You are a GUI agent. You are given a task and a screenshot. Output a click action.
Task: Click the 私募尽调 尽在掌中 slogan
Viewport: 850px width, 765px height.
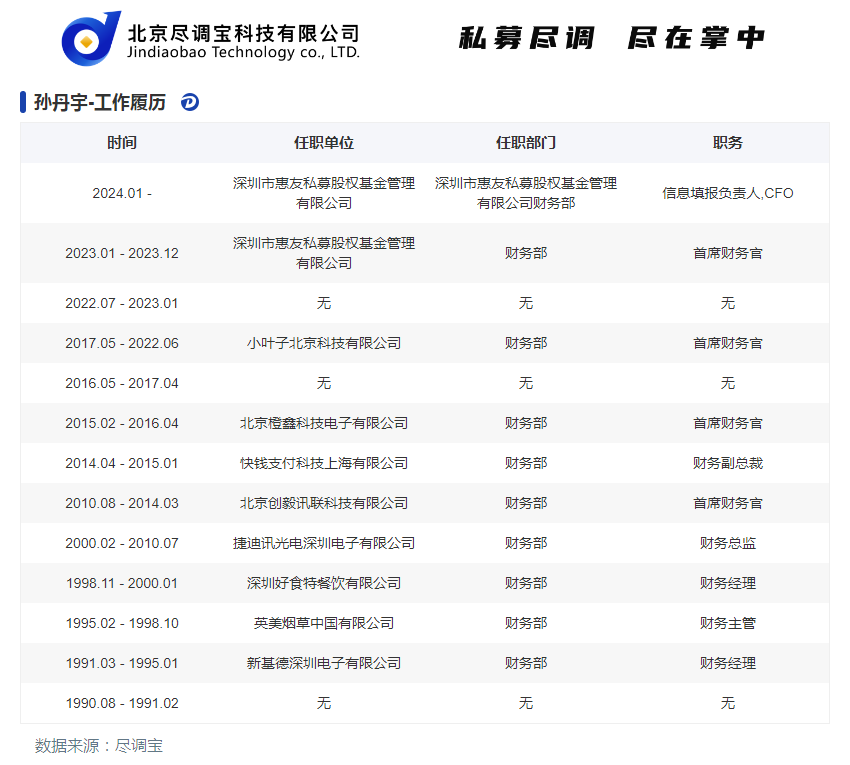(611, 38)
